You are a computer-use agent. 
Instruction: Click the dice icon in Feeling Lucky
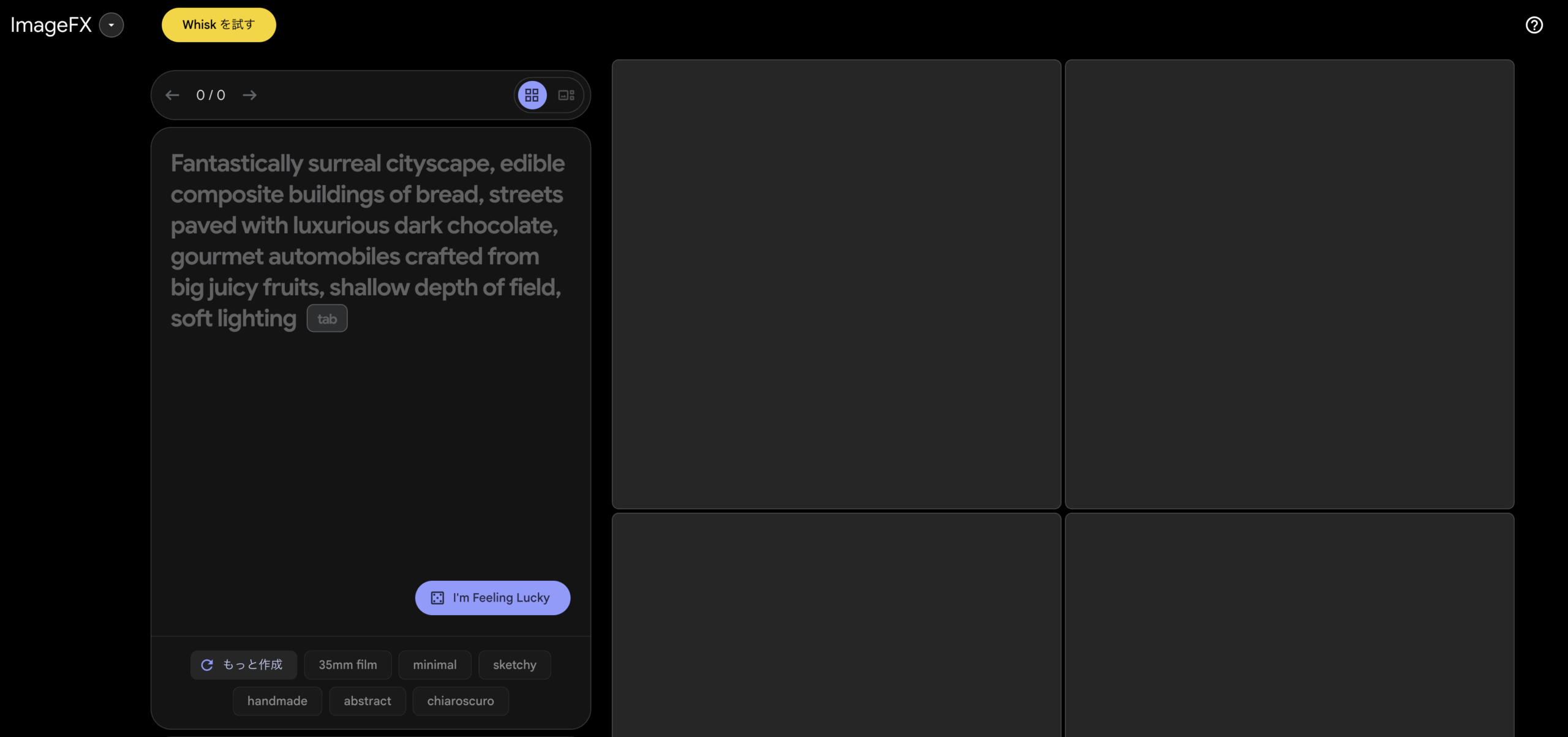[x=437, y=598]
